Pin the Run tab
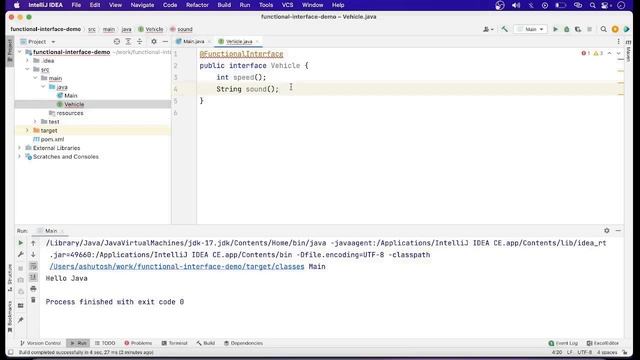 (x=20, y=320)
